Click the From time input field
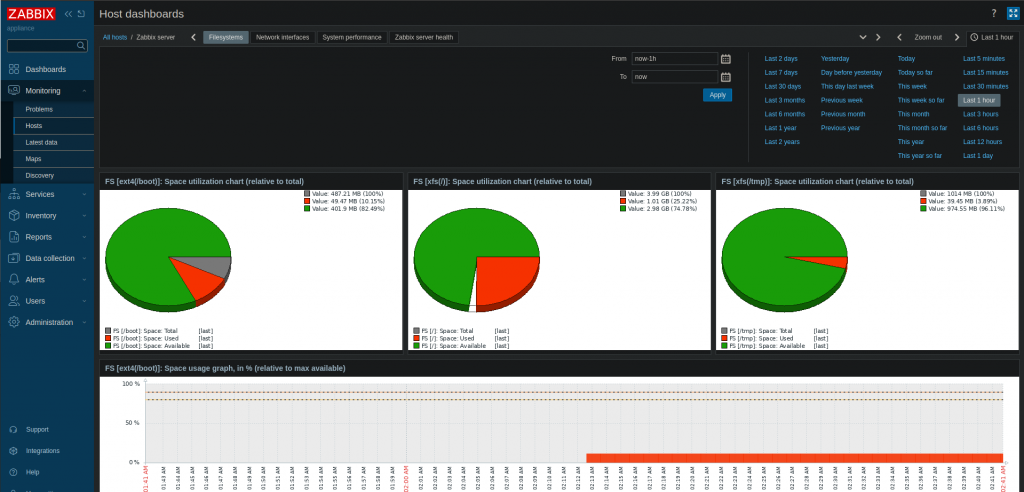Screen dimensions: 1024x492 click(675, 59)
